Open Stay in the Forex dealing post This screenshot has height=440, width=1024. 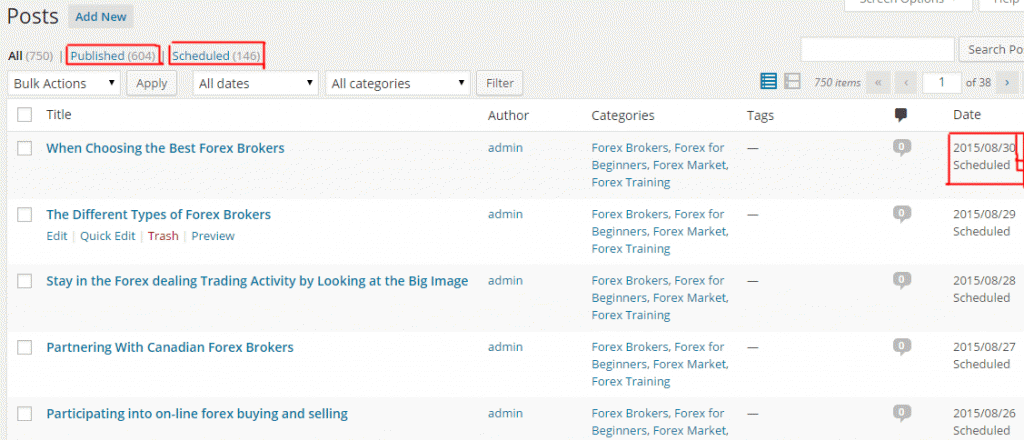pyautogui.click(x=257, y=281)
